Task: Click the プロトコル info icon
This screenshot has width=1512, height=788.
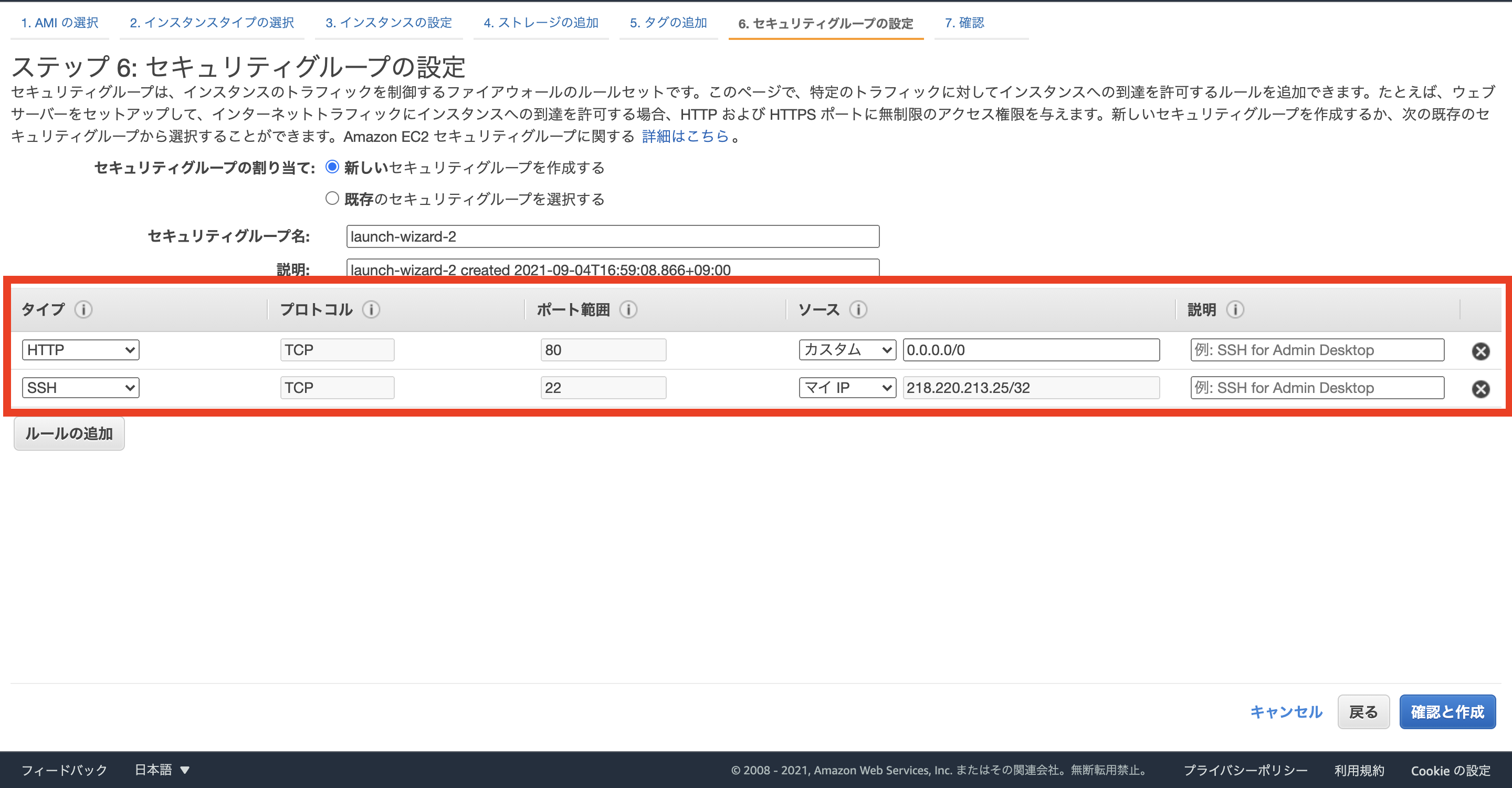Action: [372, 309]
